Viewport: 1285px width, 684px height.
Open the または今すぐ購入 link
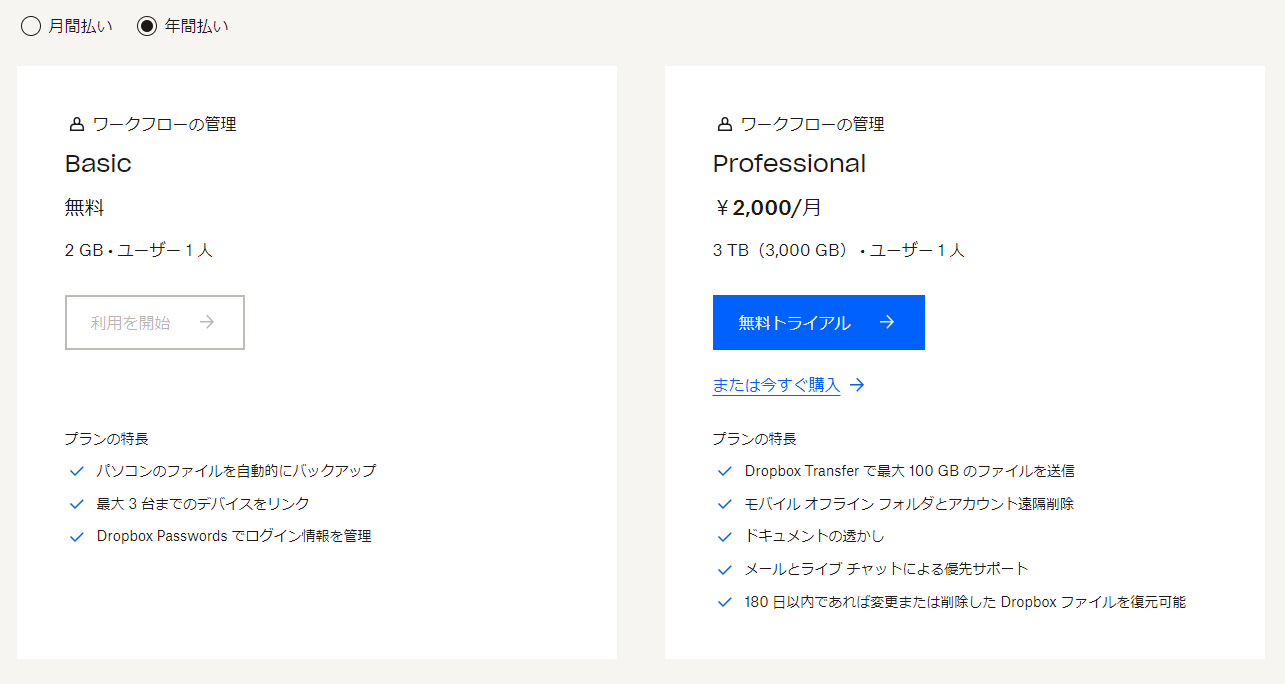[776, 385]
